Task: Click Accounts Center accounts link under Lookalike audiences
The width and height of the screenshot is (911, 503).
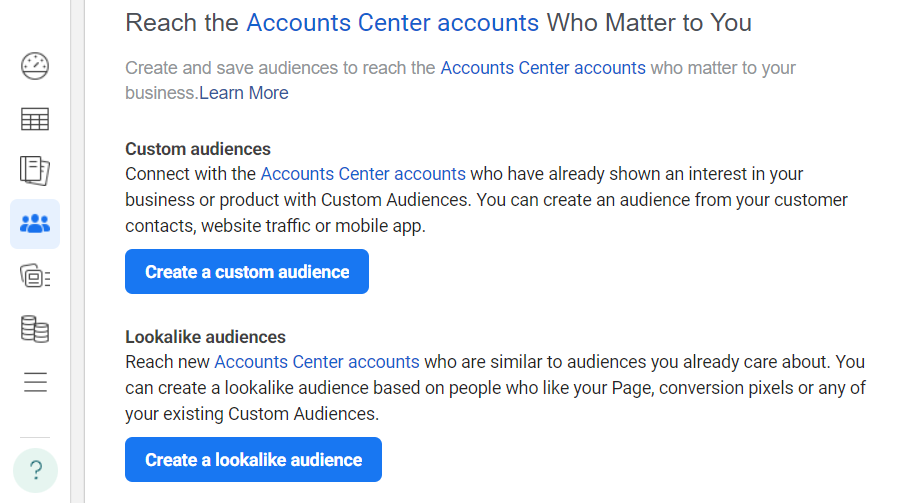Action: pos(317,362)
